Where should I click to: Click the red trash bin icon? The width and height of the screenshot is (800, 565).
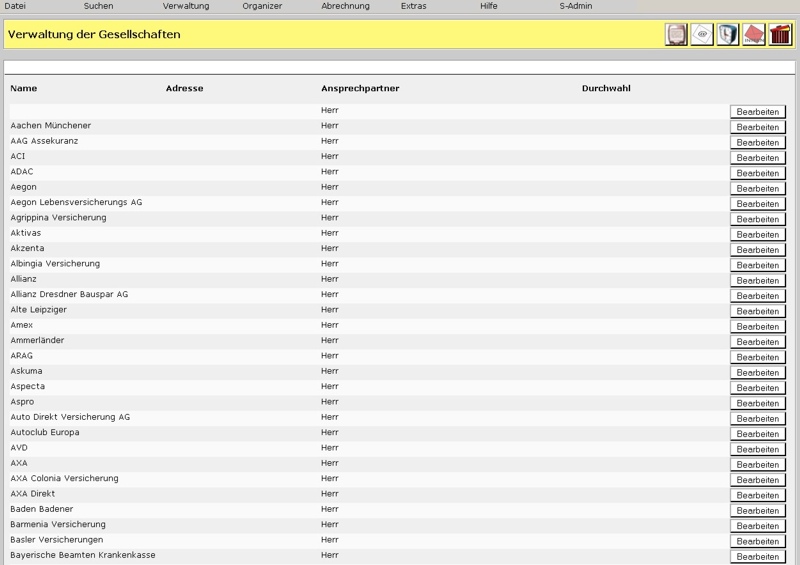point(780,35)
